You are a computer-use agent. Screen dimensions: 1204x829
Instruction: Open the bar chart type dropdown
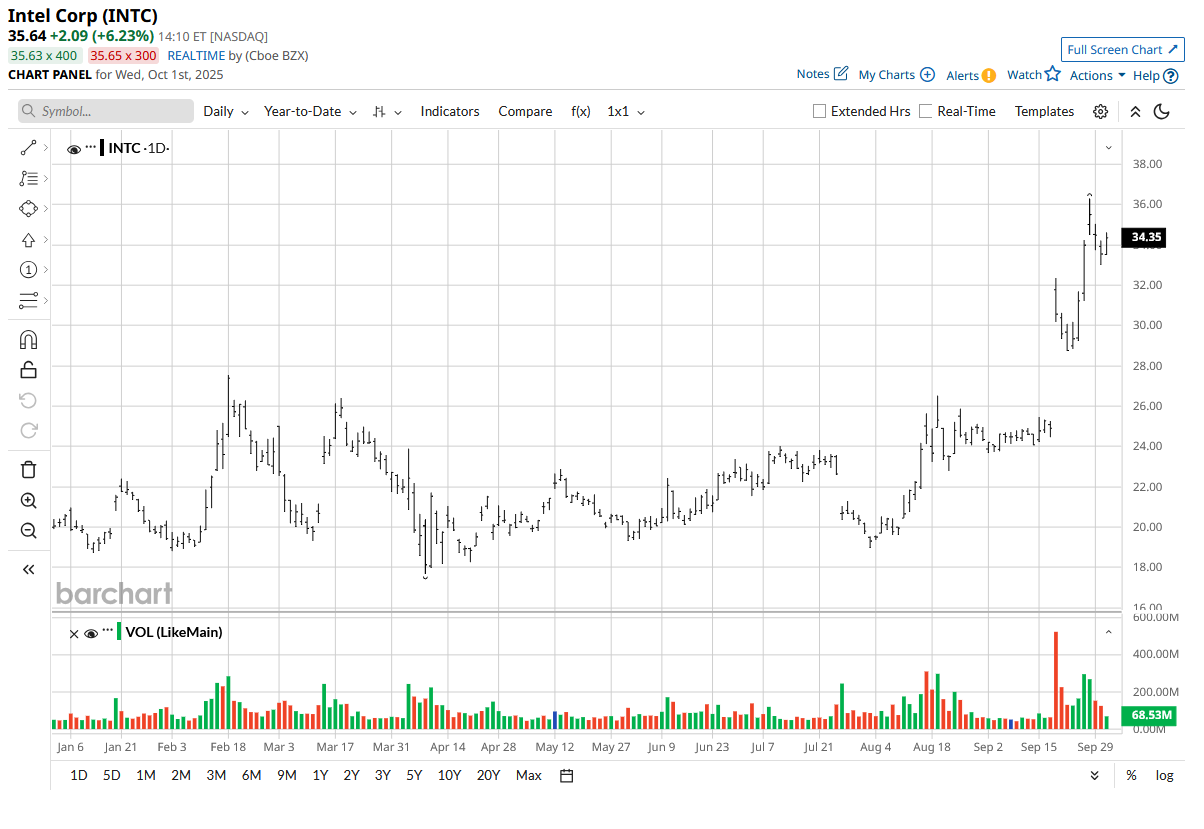pos(387,111)
